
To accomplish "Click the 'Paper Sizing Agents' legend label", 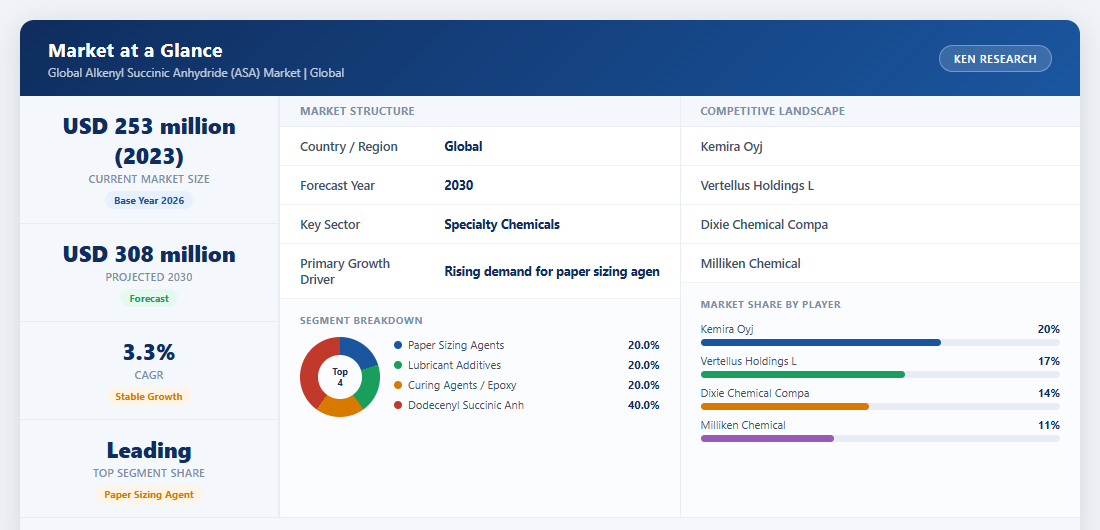I will pyautogui.click(x=456, y=345).
